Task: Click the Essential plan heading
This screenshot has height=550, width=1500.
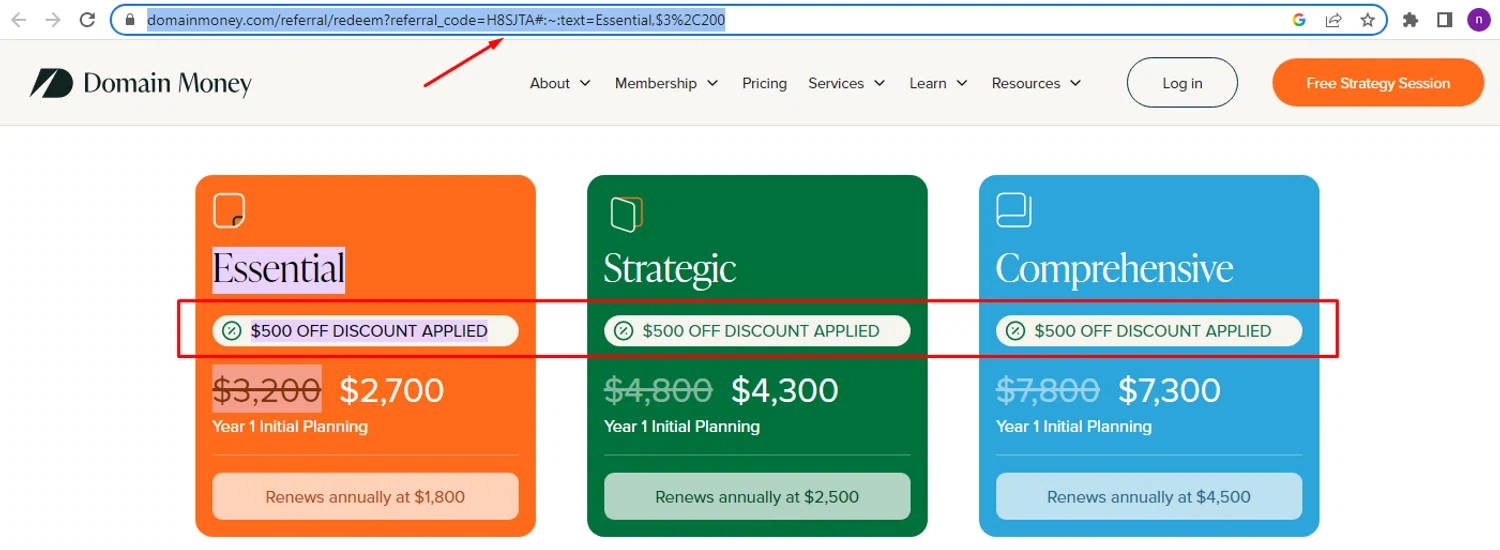Action: tap(279, 269)
